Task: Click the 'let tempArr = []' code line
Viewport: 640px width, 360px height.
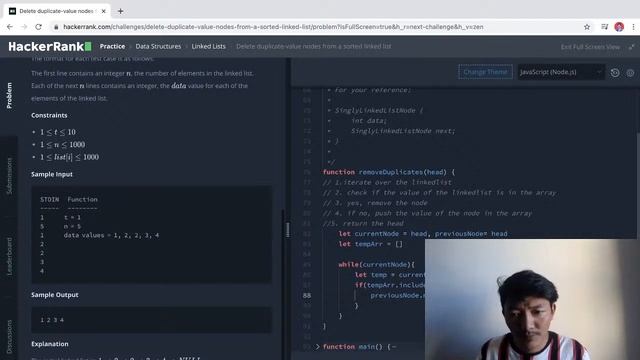Action: click(371, 244)
